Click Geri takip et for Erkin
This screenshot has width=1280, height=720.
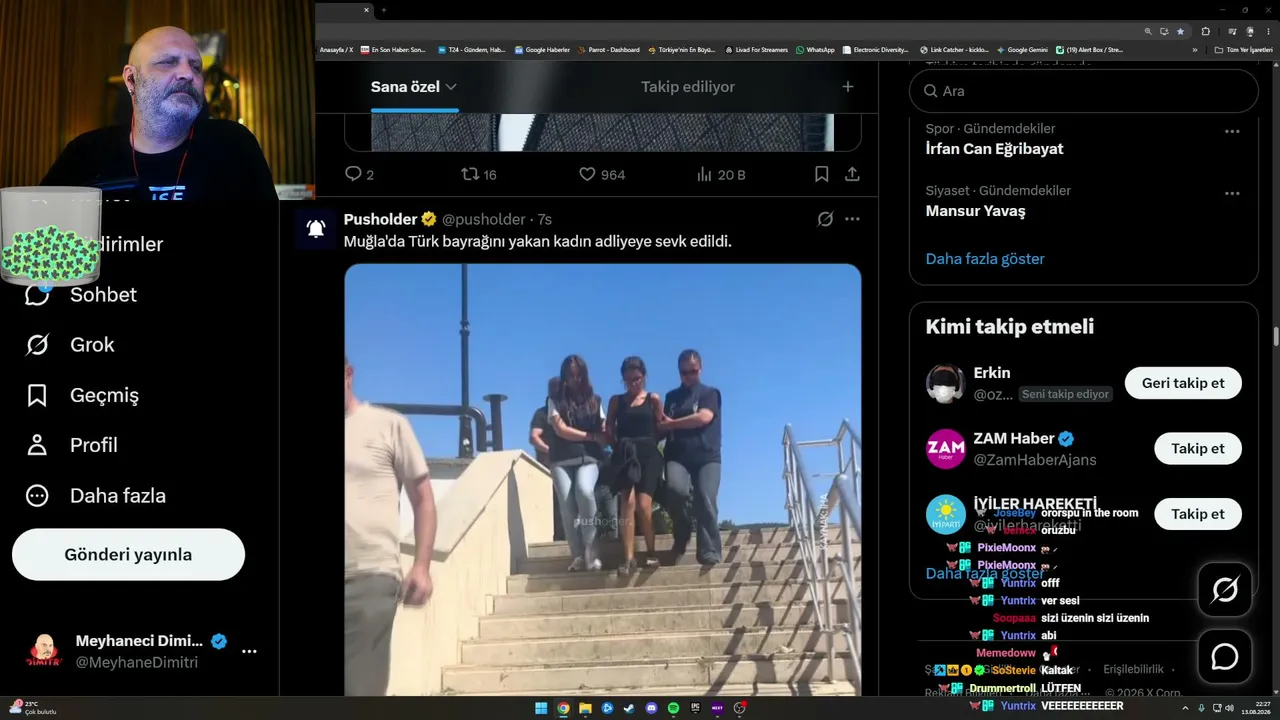pos(1183,383)
